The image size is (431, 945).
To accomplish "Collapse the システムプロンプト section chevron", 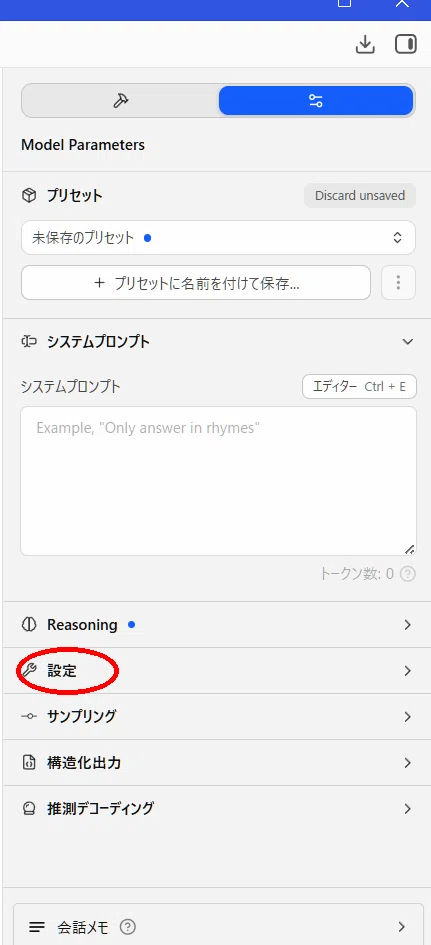I will pos(408,342).
